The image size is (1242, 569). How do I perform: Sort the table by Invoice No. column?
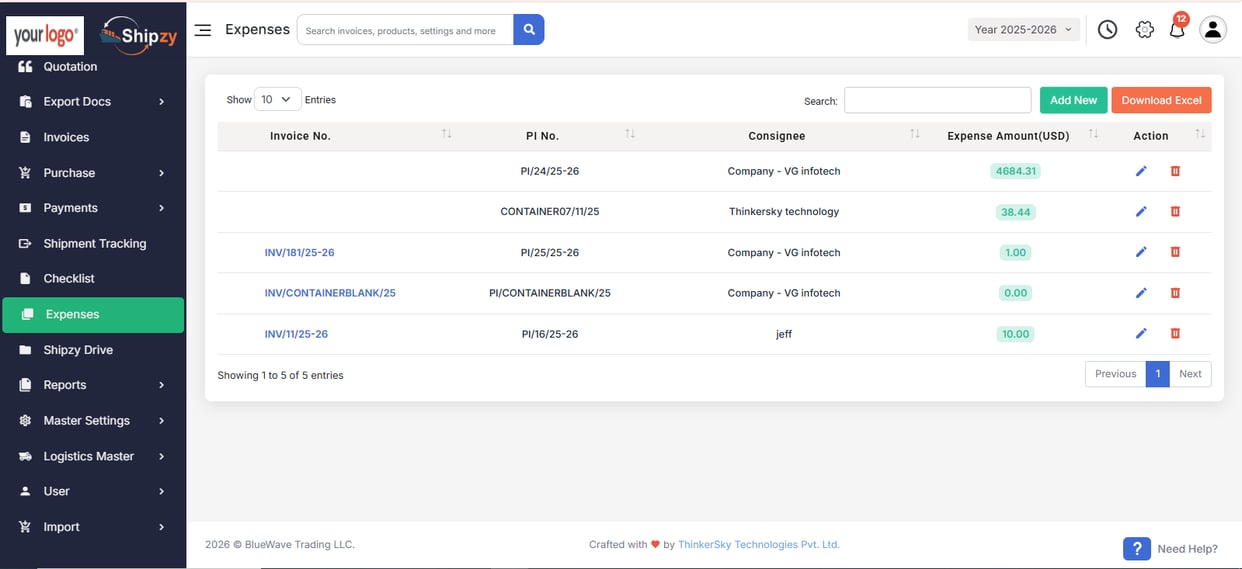pyautogui.click(x=300, y=136)
